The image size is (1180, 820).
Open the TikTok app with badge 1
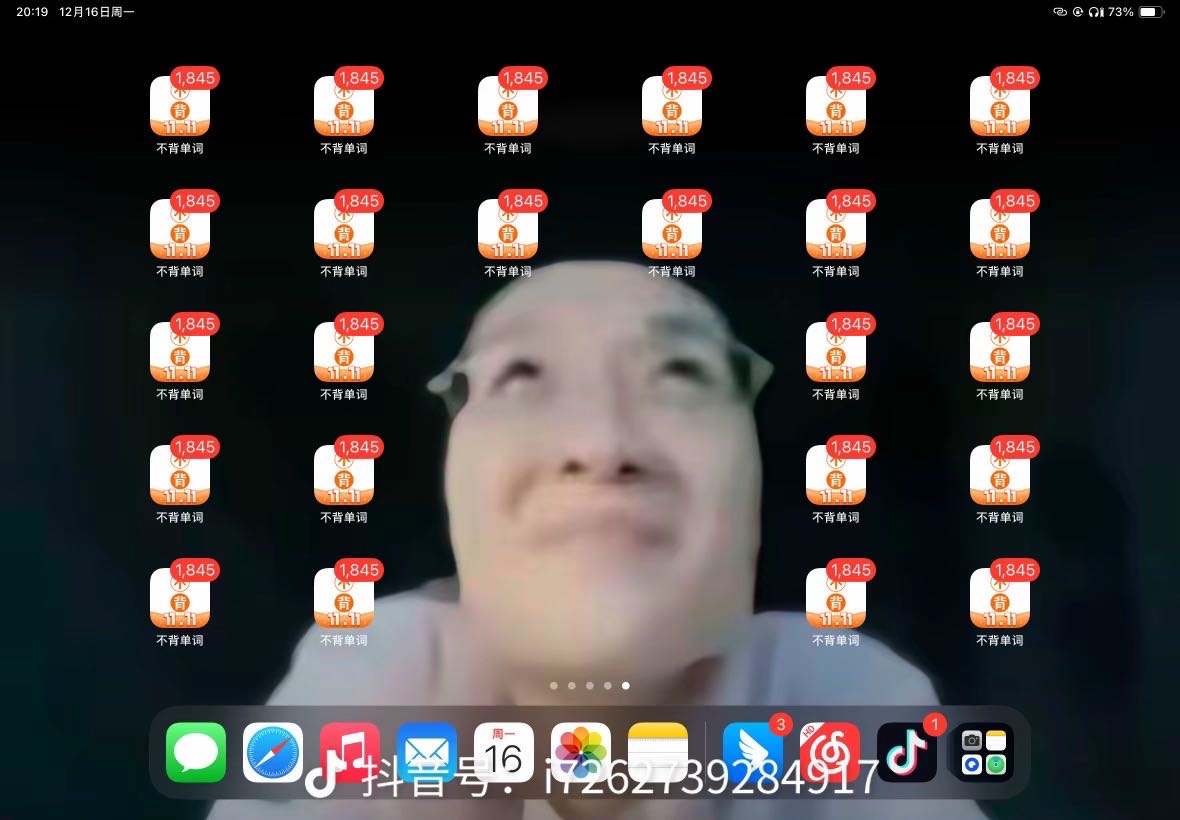(907, 752)
